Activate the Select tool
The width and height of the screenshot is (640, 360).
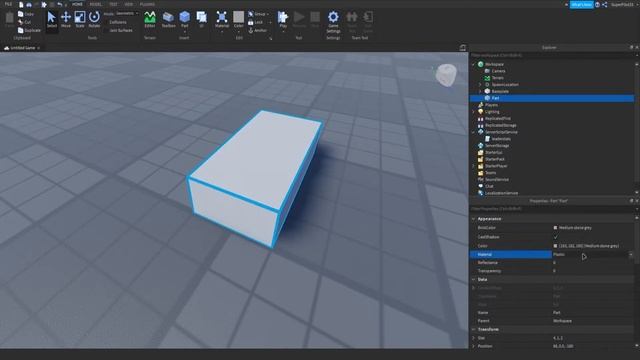click(x=51, y=20)
